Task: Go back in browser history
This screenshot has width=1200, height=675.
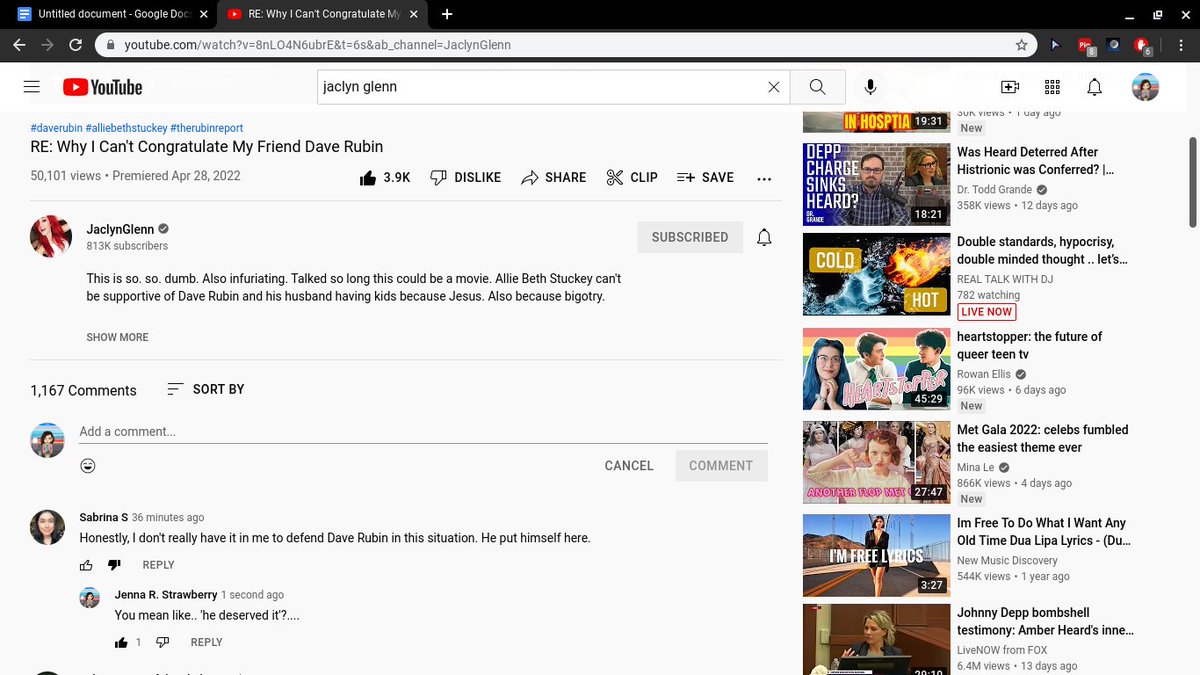Action: (x=19, y=45)
